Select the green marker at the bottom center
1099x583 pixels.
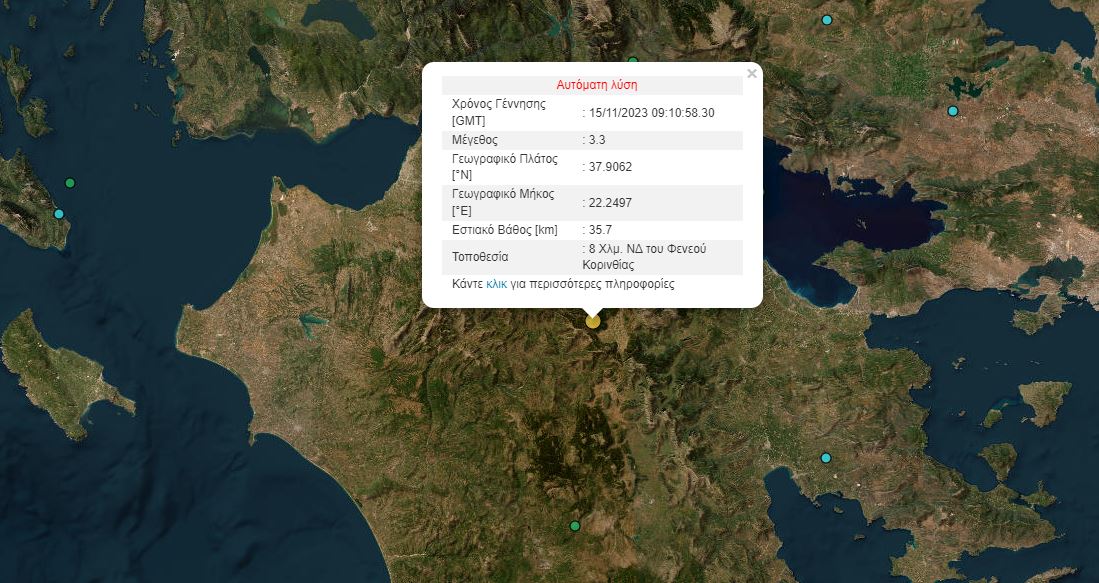tap(575, 524)
